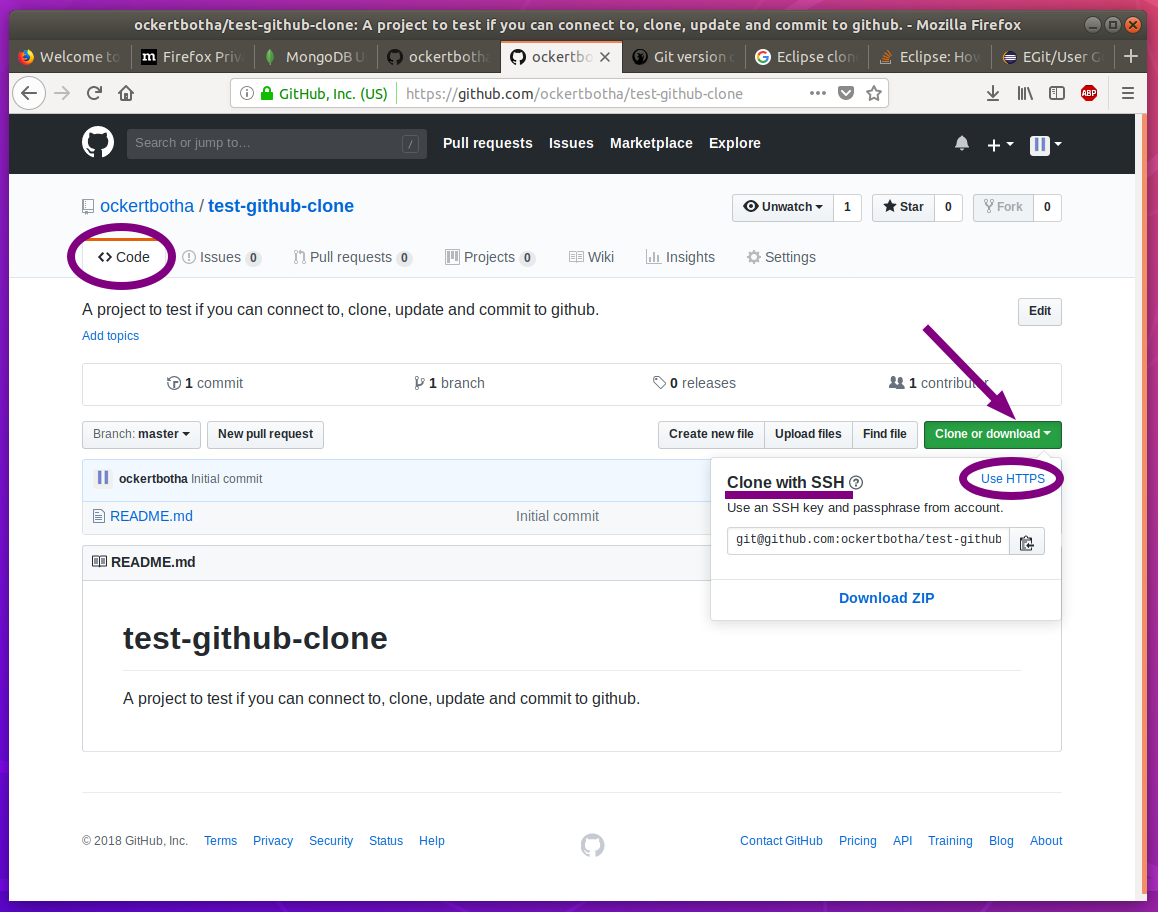View the 1 branch list
The height and width of the screenshot is (912, 1158).
pos(449,383)
